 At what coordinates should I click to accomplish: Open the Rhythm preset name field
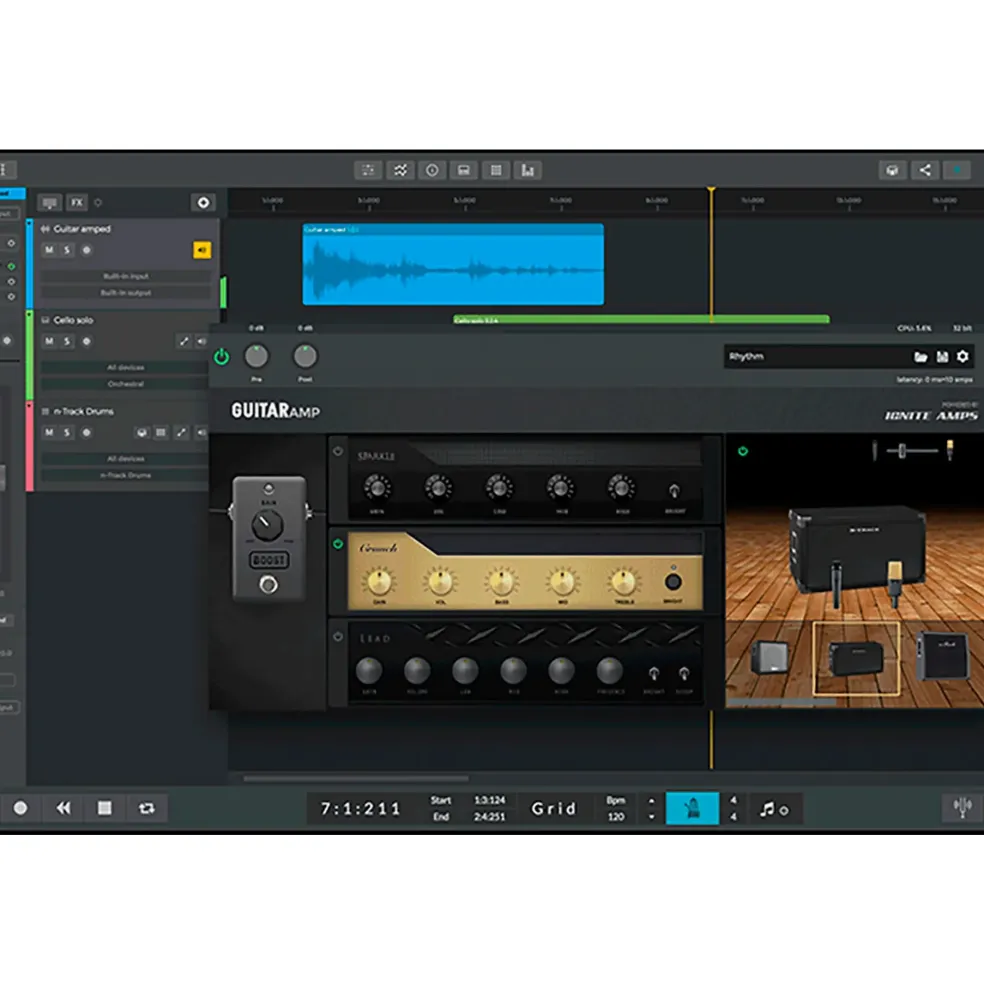click(x=817, y=356)
